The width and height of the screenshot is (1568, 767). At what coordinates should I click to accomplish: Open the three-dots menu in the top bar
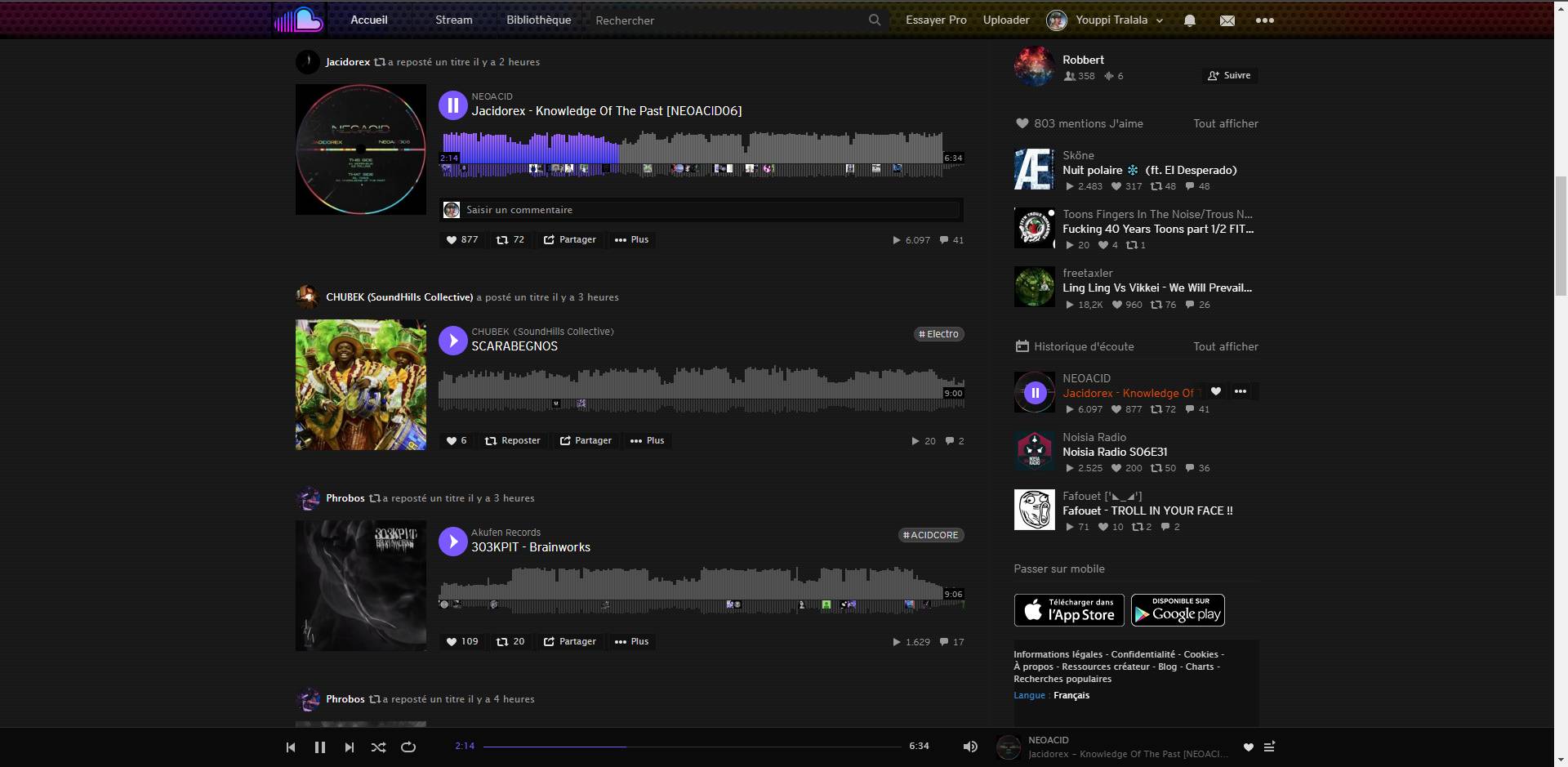tap(1265, 20)
